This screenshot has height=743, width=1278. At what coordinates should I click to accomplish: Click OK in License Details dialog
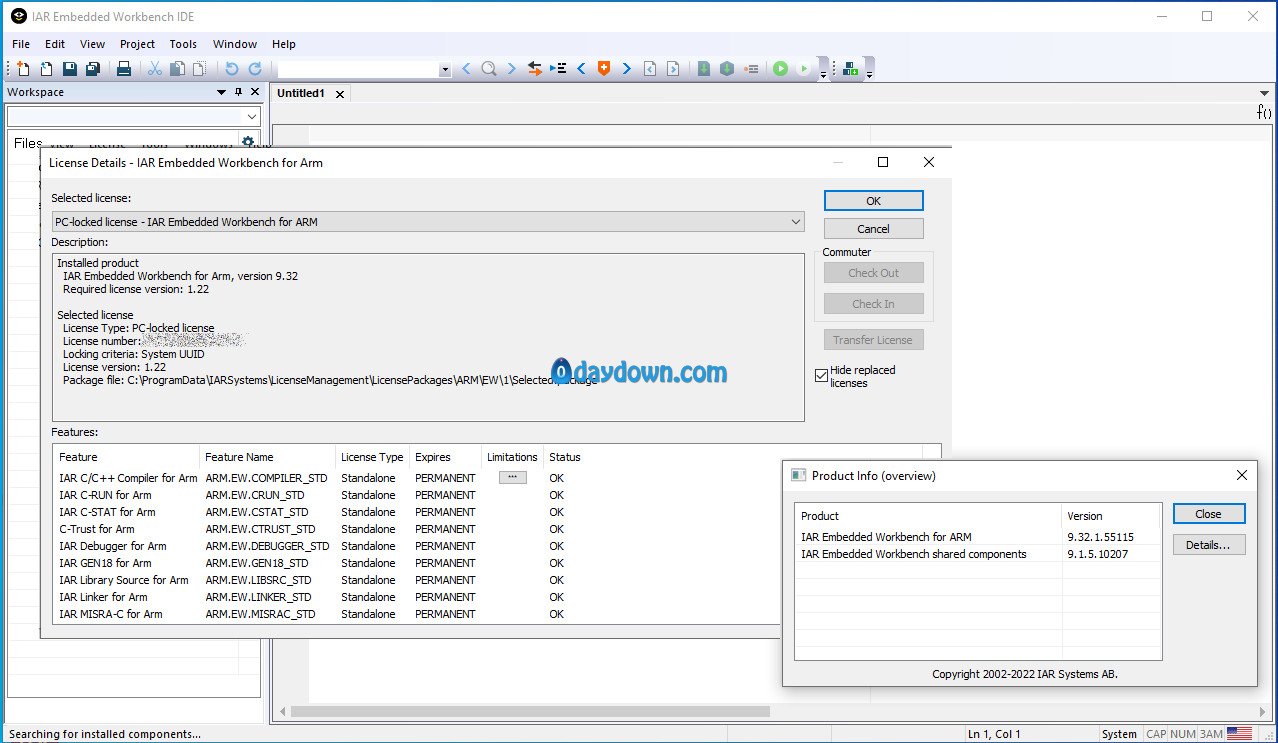(873, 201)
